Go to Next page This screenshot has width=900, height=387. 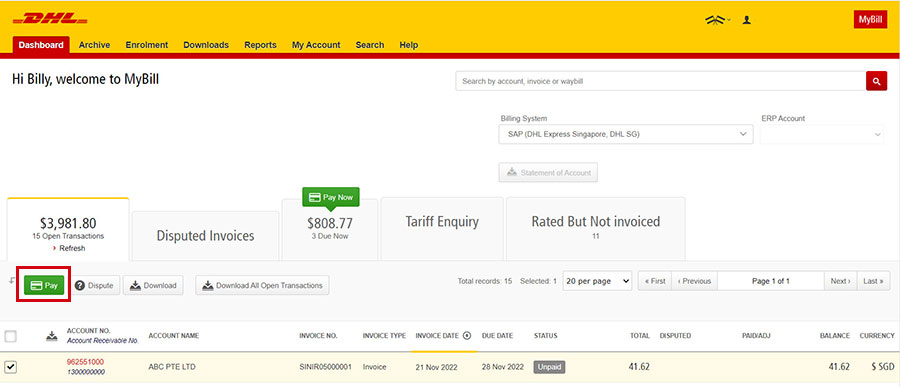(841, 281)
